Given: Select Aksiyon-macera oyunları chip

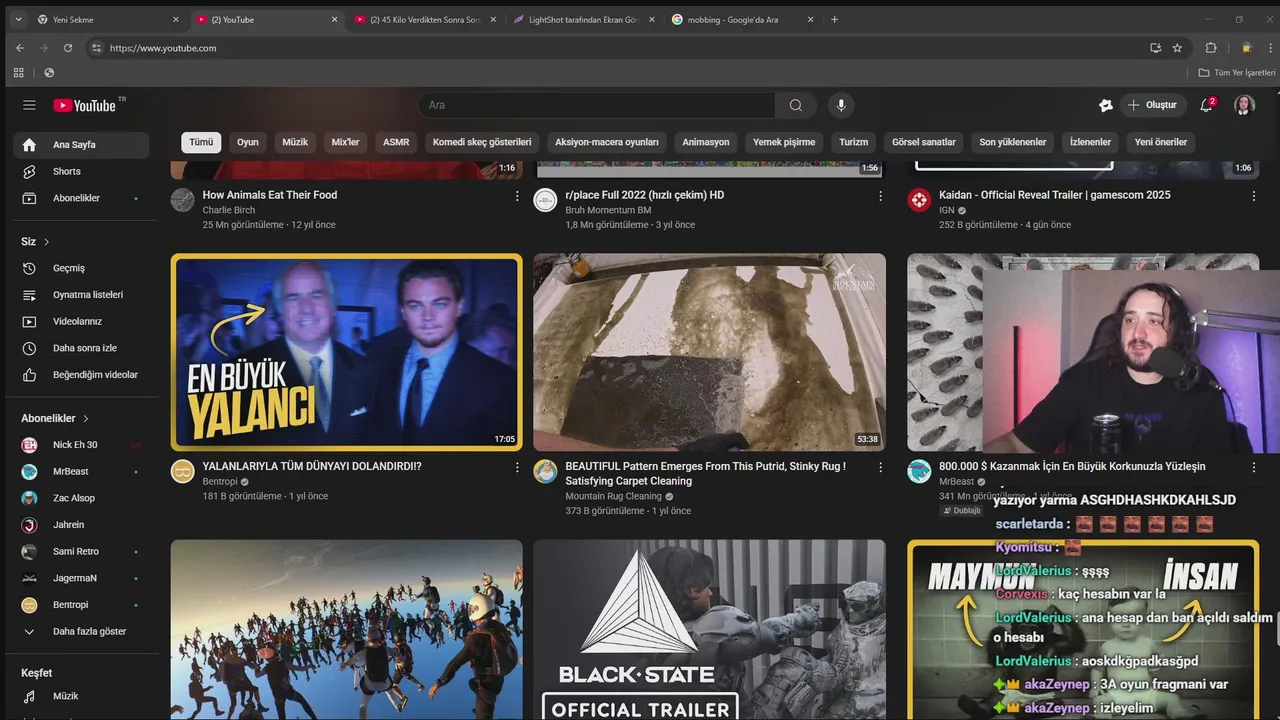Looking at the screenshot, I should coord(607,142).
